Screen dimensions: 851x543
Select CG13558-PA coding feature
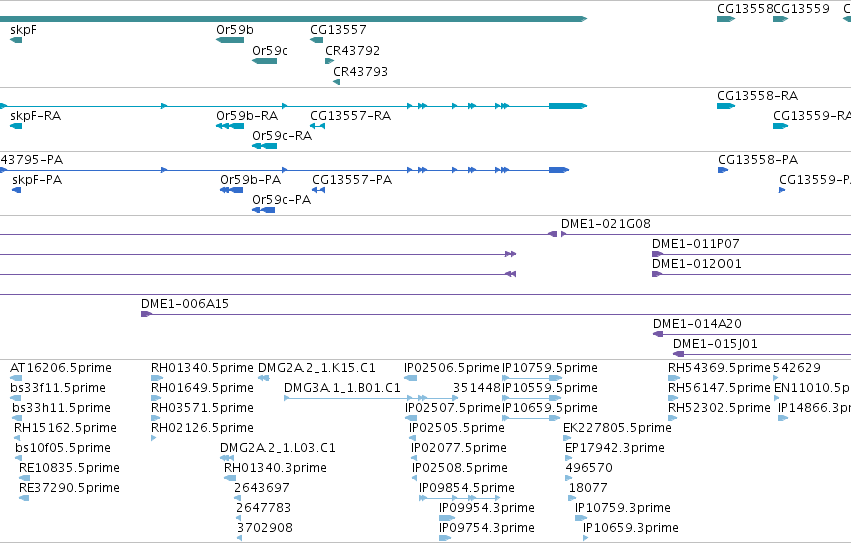coord(723,170)
